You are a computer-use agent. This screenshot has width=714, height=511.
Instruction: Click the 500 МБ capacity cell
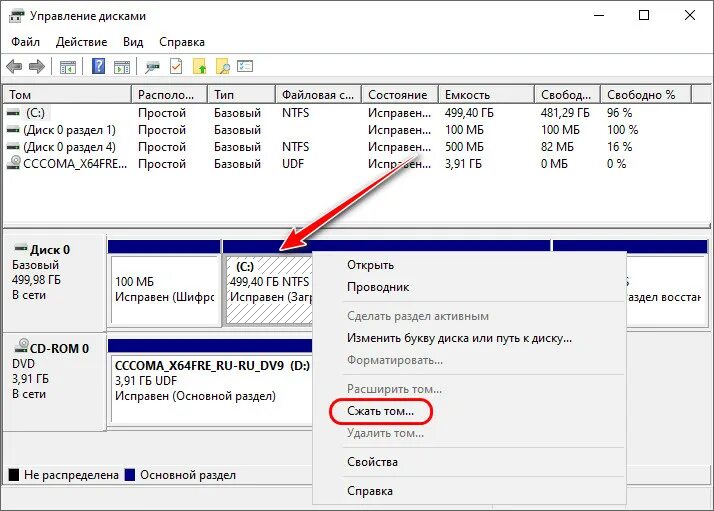click(x=464, y=147)
